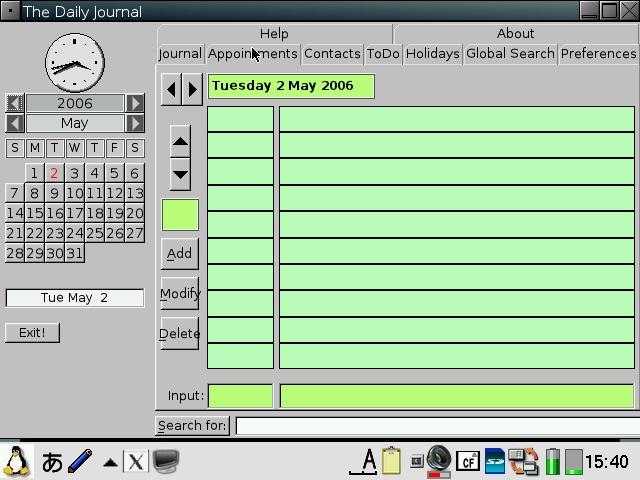Open the Help menu
The height and width of the screenshot is (480, 640).
[274, 34]
